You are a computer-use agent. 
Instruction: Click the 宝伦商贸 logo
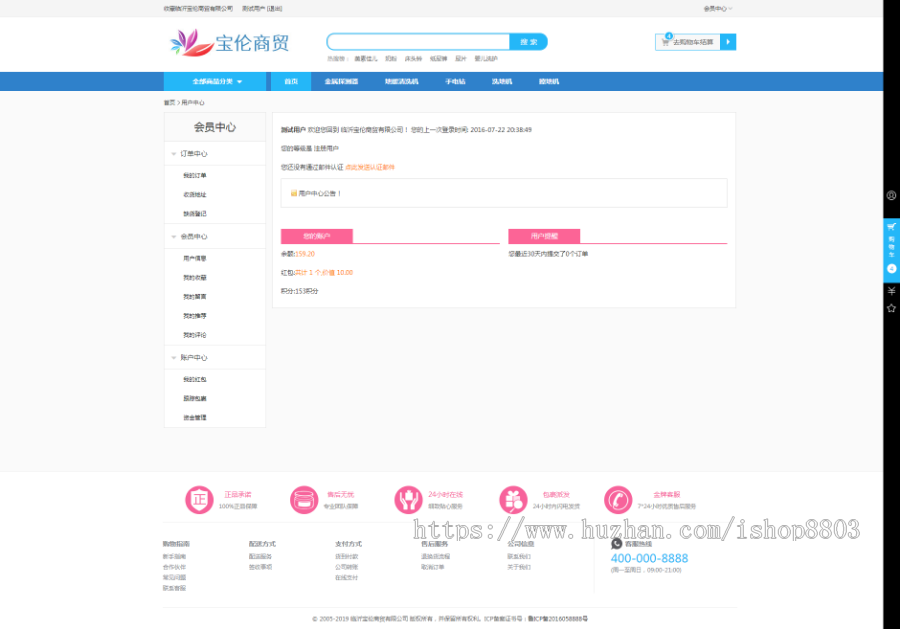pyautogui.click(x=230, y=42)
